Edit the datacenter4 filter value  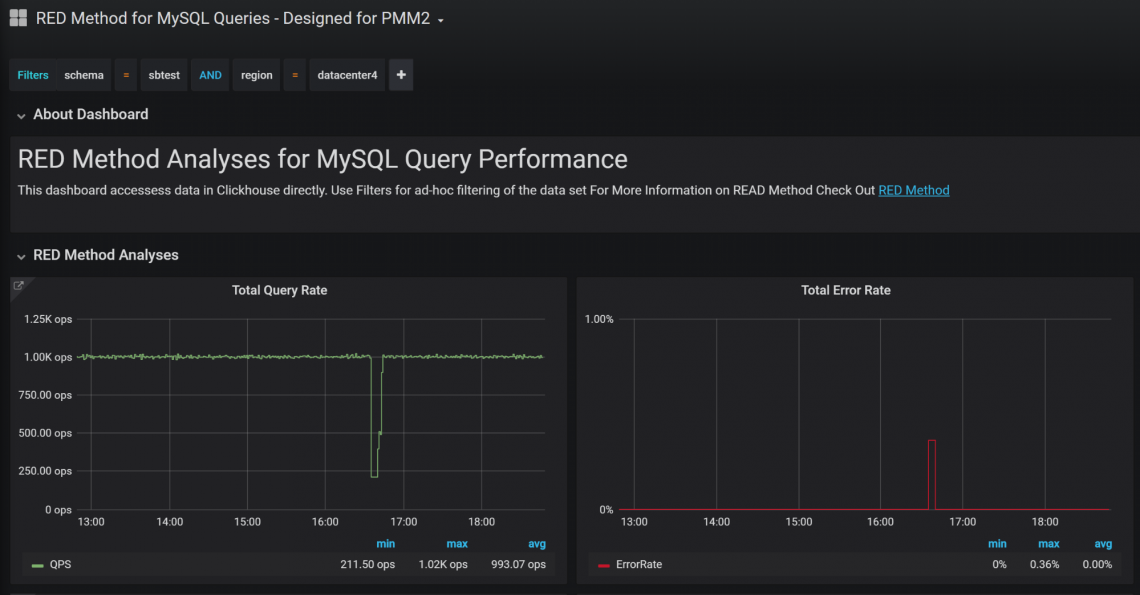[346, 74]
